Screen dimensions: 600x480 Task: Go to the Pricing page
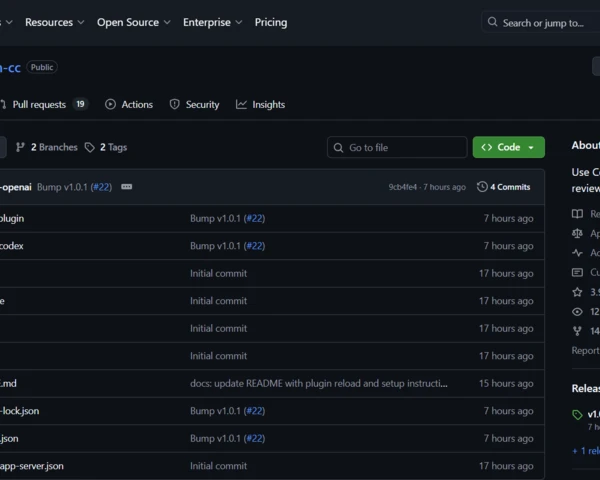coord(270,22)
